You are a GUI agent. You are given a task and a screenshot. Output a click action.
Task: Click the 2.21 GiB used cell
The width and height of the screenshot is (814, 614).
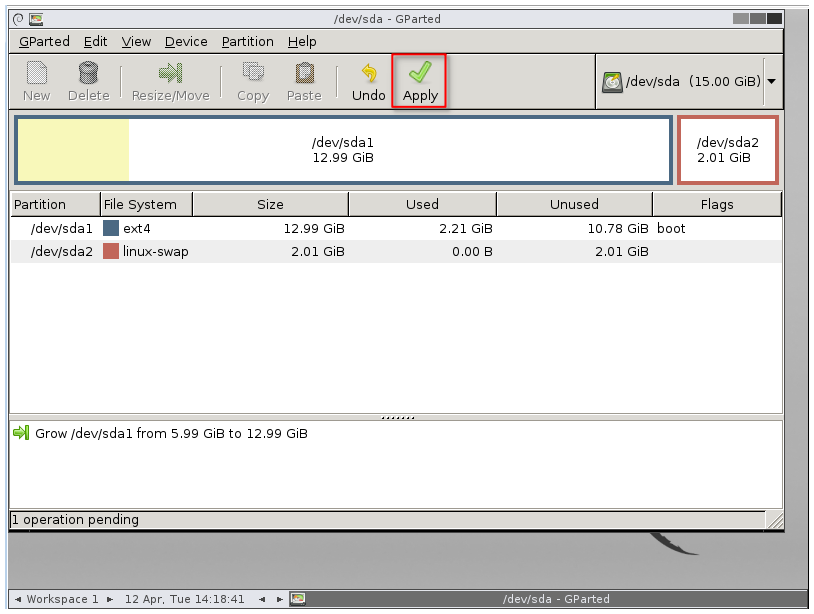pos(466,228)
